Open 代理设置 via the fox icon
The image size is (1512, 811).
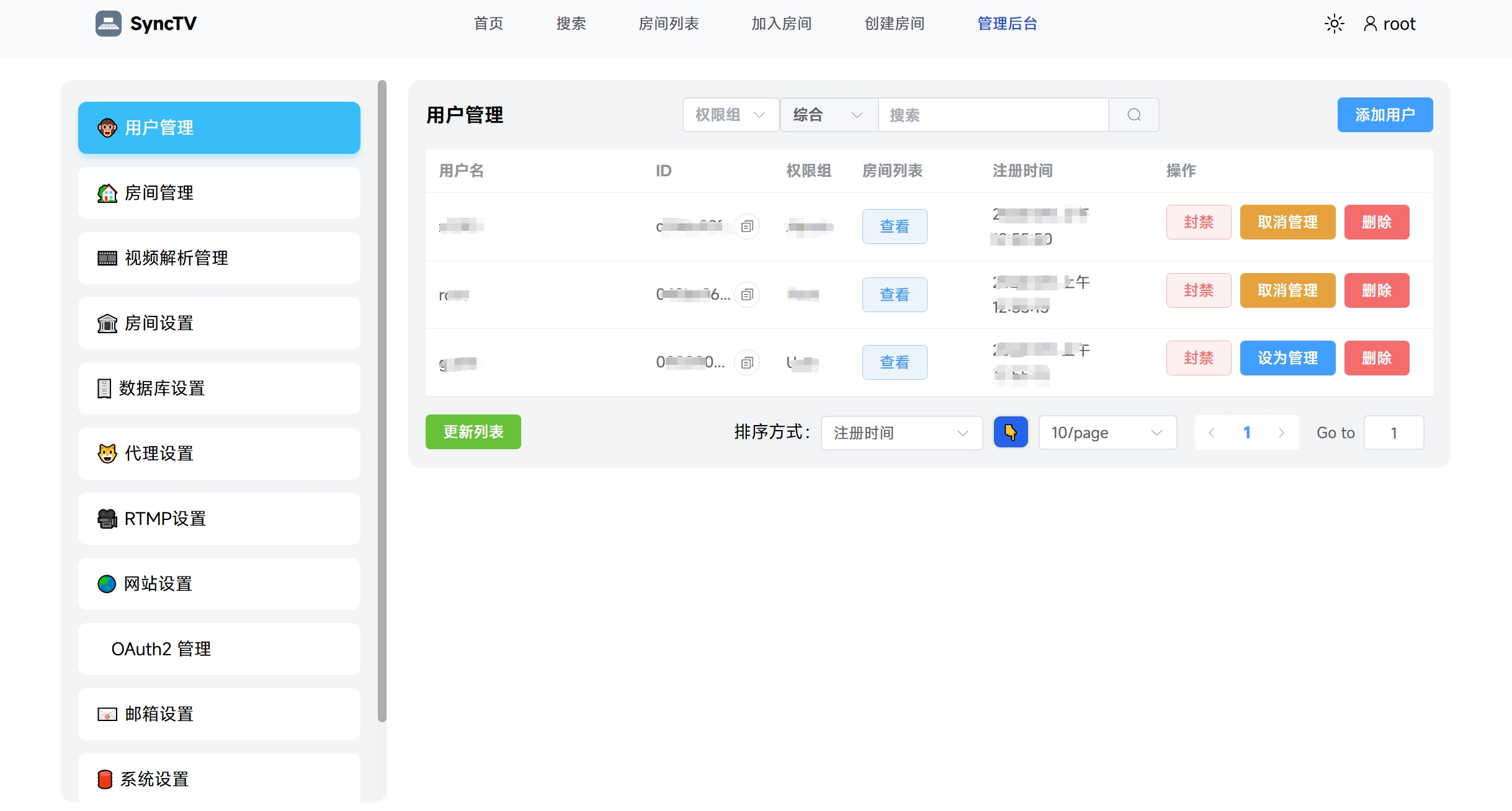(x=107, y=454)
